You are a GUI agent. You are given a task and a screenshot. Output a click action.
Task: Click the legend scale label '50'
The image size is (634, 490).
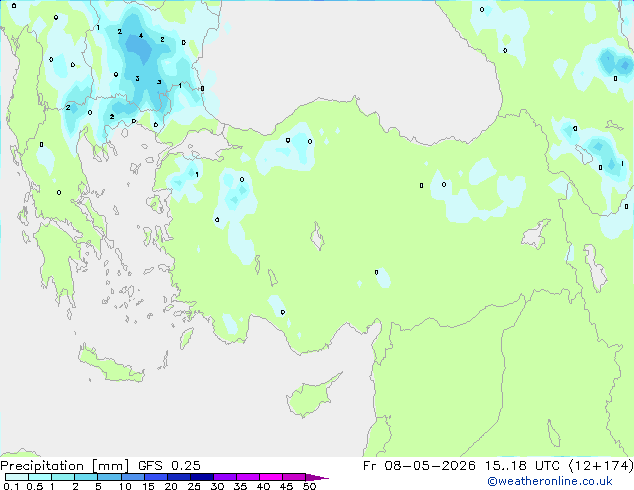point(309,486)
